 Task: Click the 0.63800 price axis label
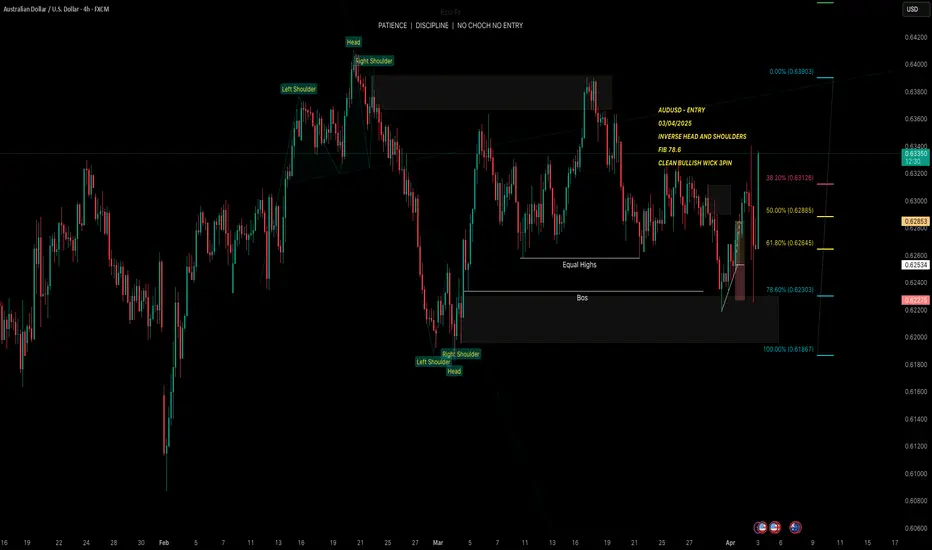point(915,92)
